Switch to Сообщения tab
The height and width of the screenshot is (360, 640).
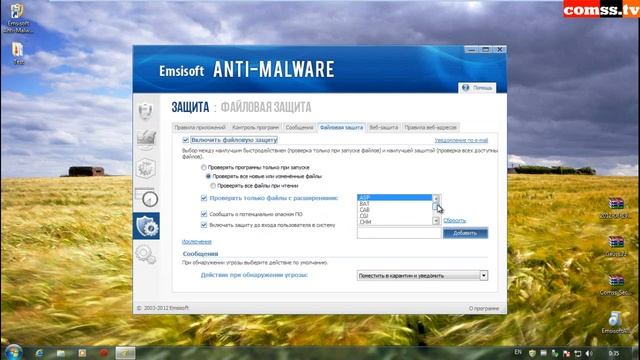click(x=299, y=127)
